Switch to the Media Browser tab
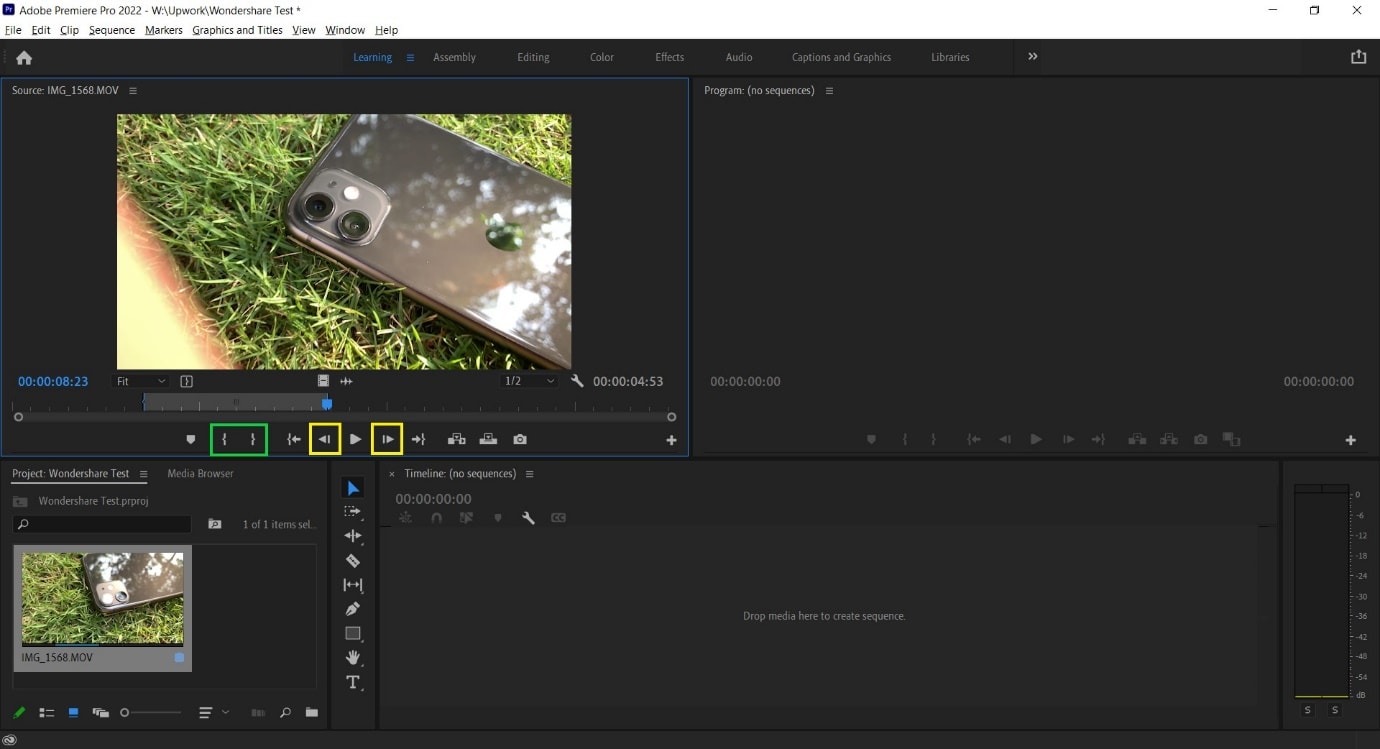1380x749 pixels. (x=200, y=474)
